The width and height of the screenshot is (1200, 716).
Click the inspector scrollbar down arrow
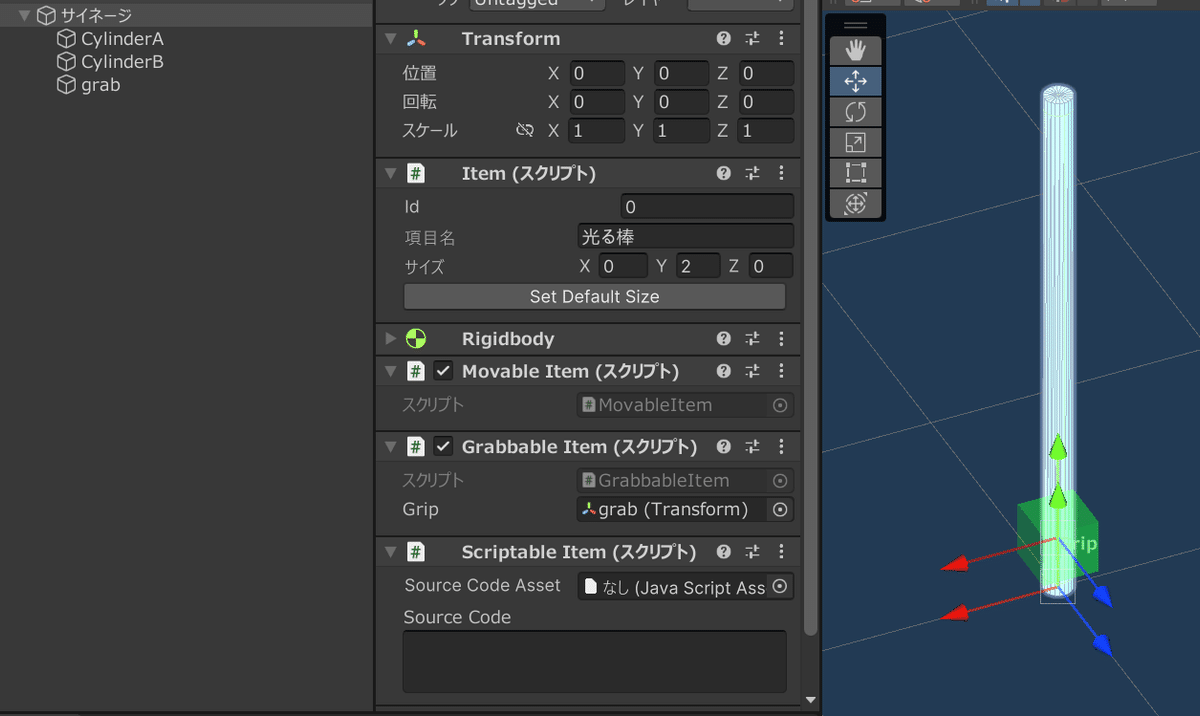[x=811, y=701]
